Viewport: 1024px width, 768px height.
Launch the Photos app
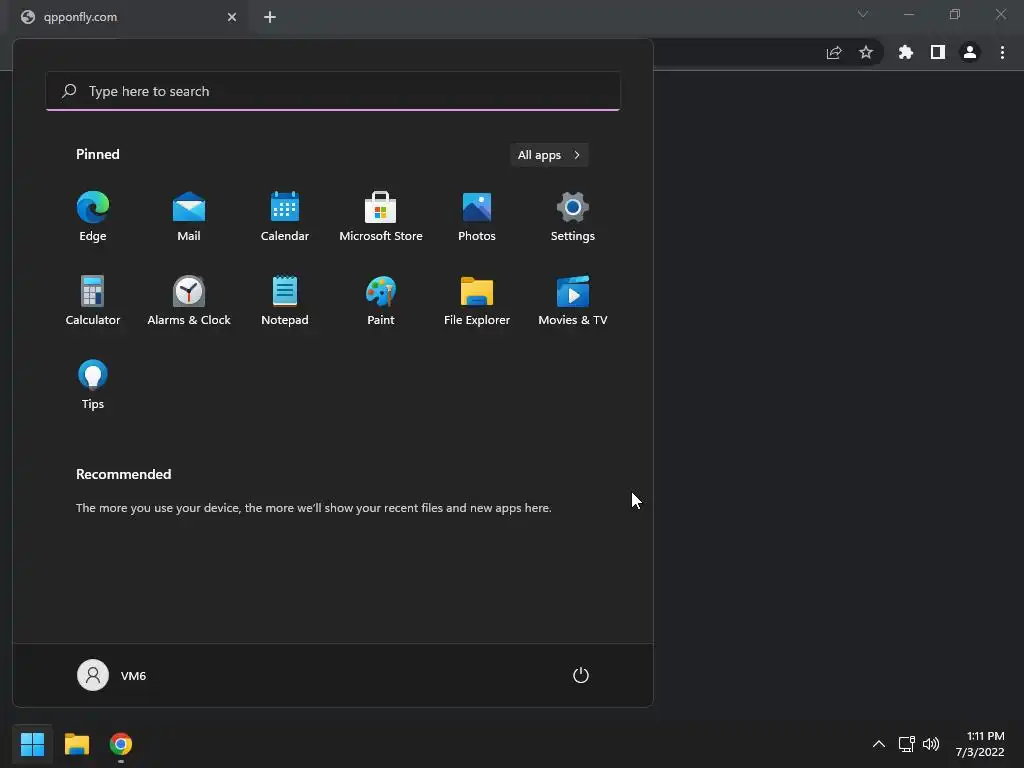477,217
